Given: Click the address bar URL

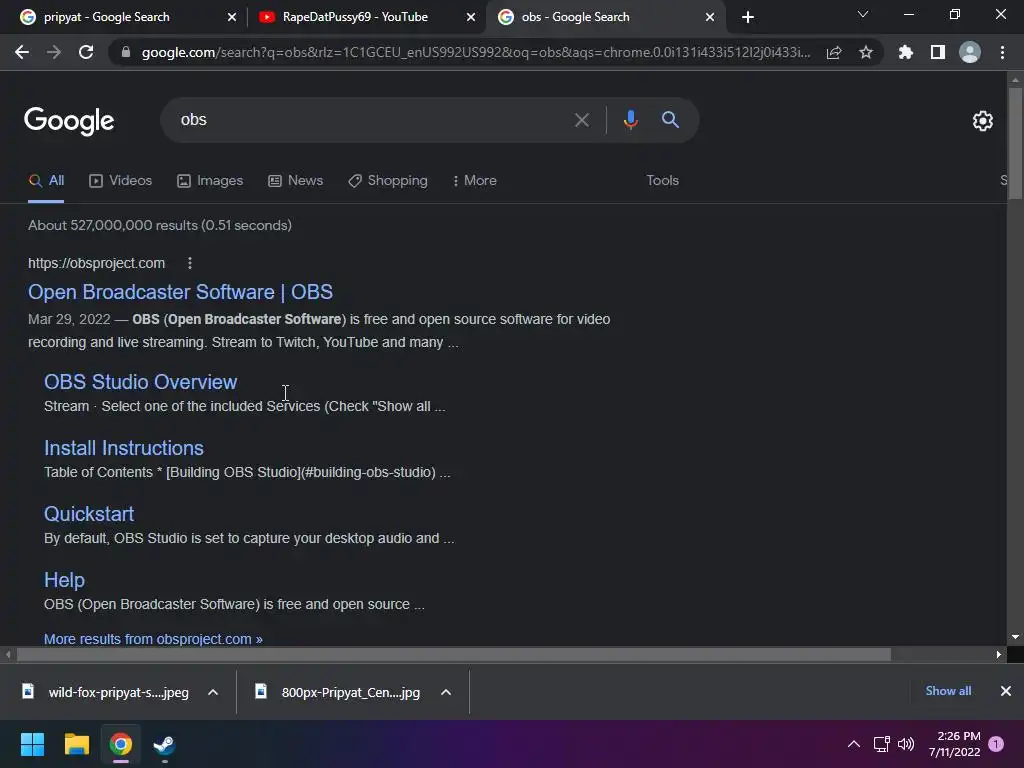Looking at the screenshot, I should 477,52.
